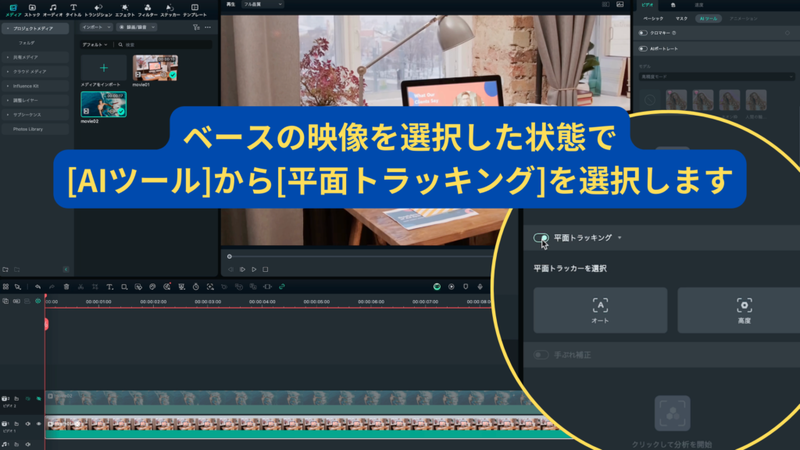Screen dimensions: 800x450
Task: Click the Delete trash icon
Action: pos(66,287)
